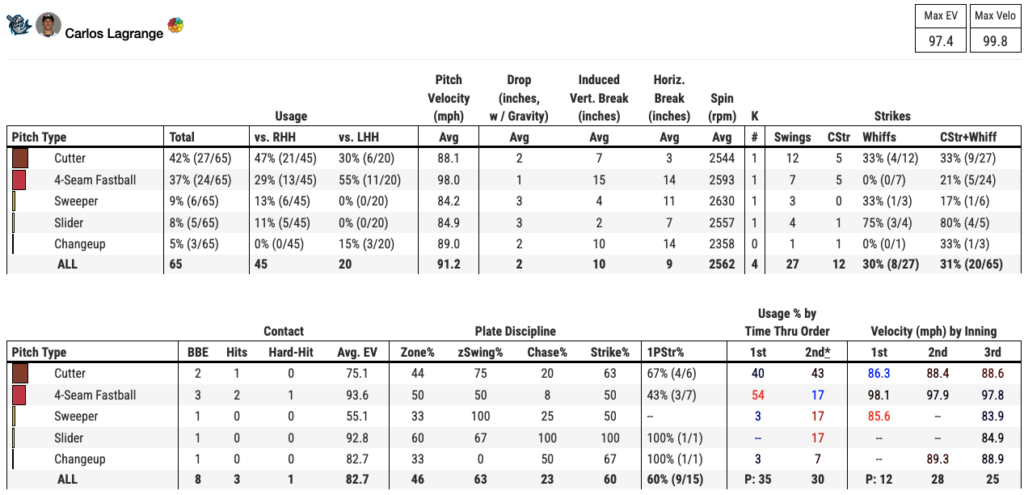Click the Max EV stat box
This screenshot has width=1024, height=495.
coord(941,28)
